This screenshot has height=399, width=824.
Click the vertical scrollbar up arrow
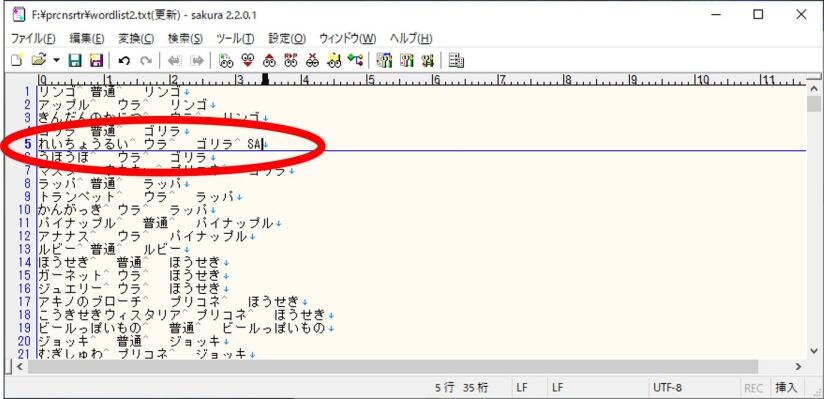pyautogui.click(x=813, y=89)
